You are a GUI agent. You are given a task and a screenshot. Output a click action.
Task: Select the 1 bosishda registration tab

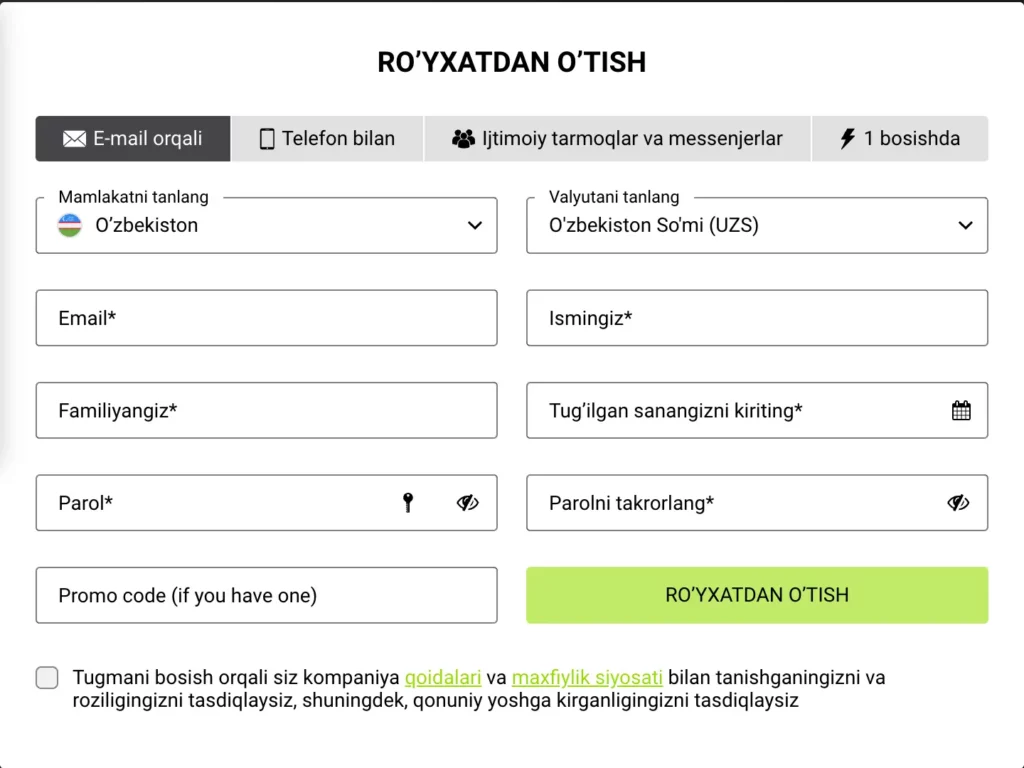click(899, 139)
